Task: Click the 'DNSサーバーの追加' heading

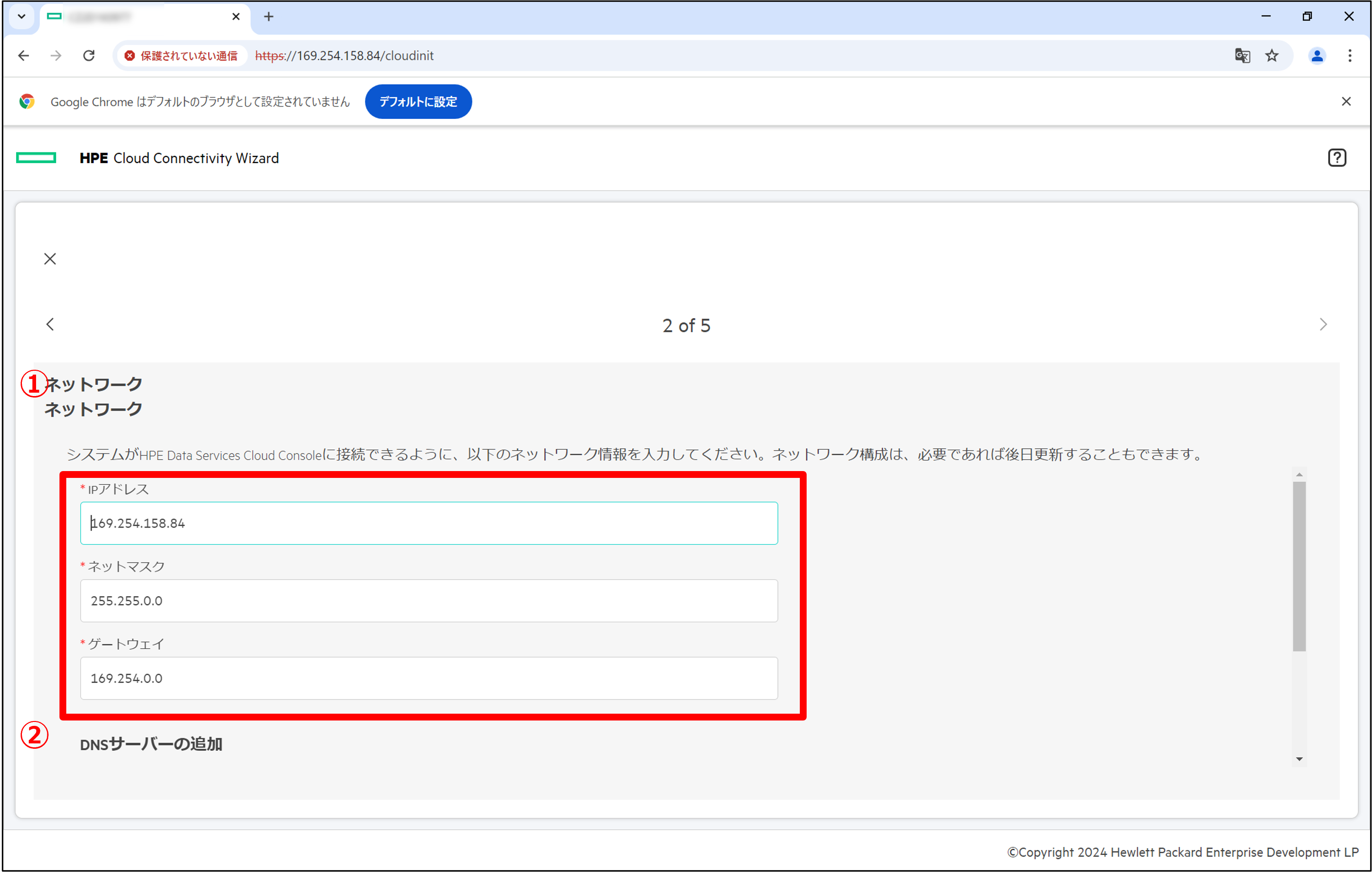Action: pyautogui.click(x=151, y=744)
